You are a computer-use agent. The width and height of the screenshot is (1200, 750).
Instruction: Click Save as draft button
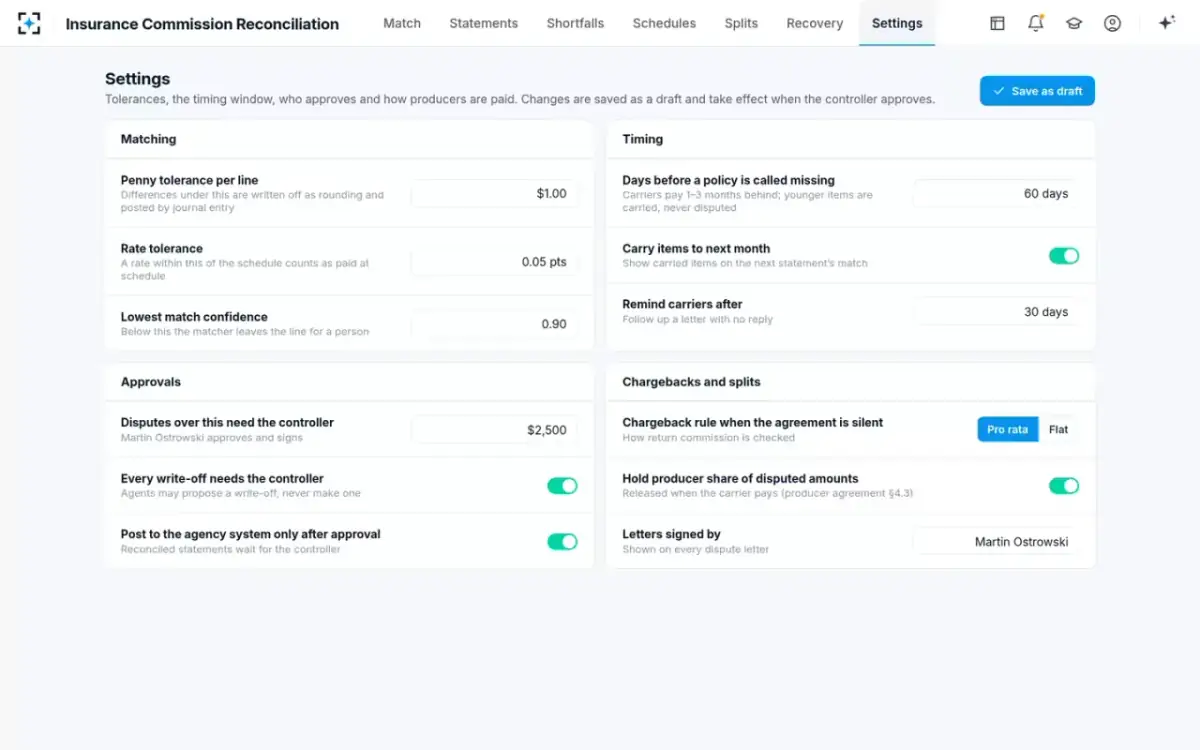click(x=1037, y=91)
